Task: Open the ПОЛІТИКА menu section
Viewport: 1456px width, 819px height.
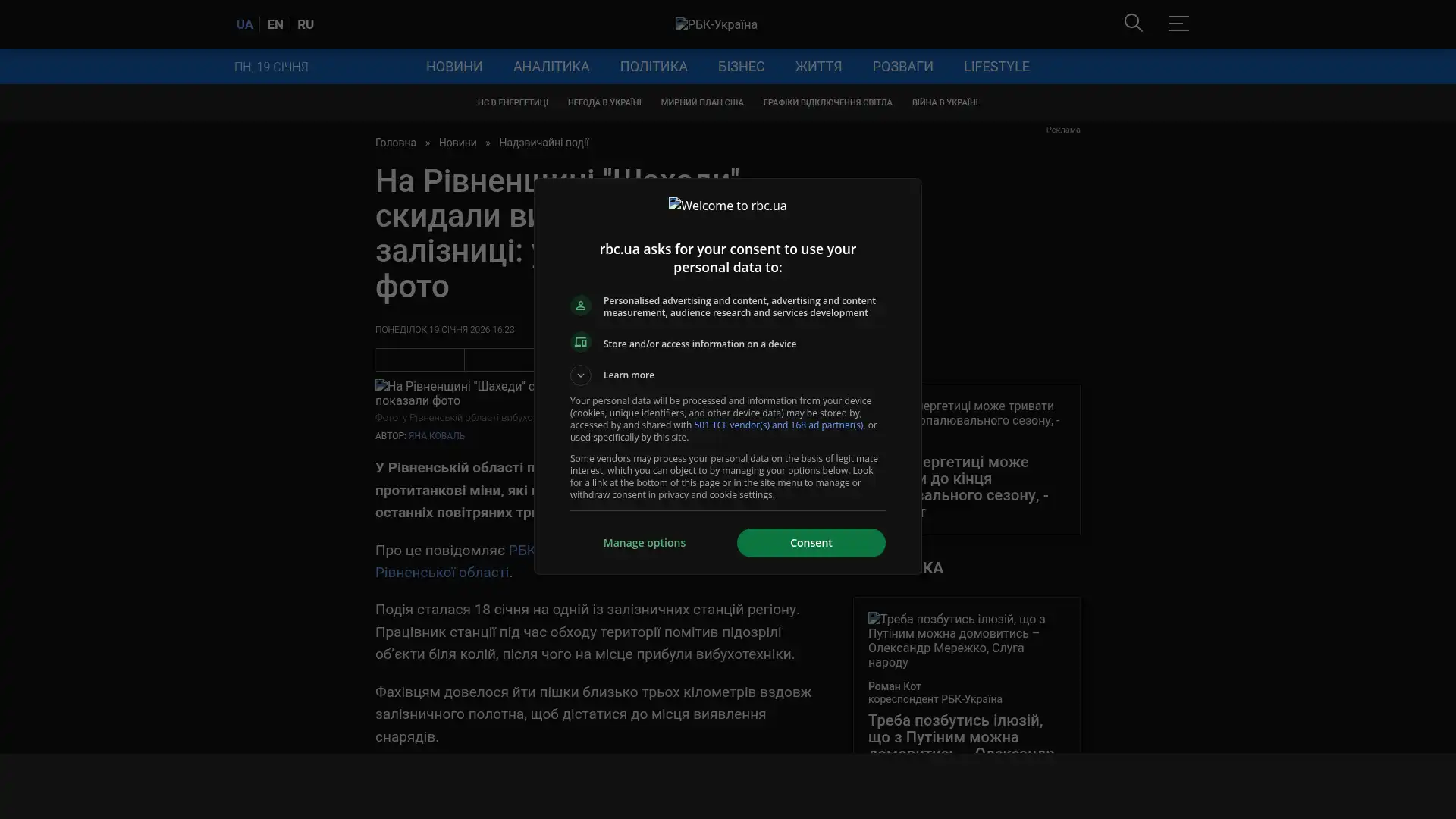Action: point(653,67)
